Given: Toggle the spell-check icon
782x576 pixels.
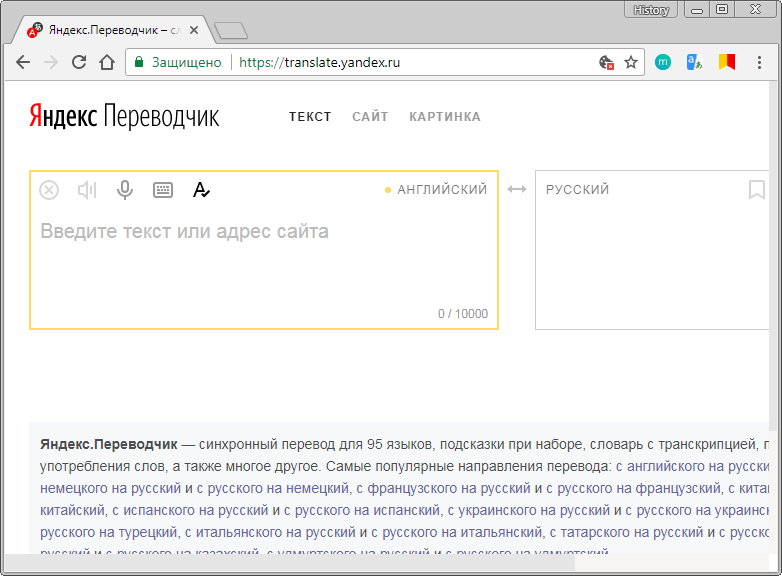Looking at the screenshot, I should [x=201, y=190].
